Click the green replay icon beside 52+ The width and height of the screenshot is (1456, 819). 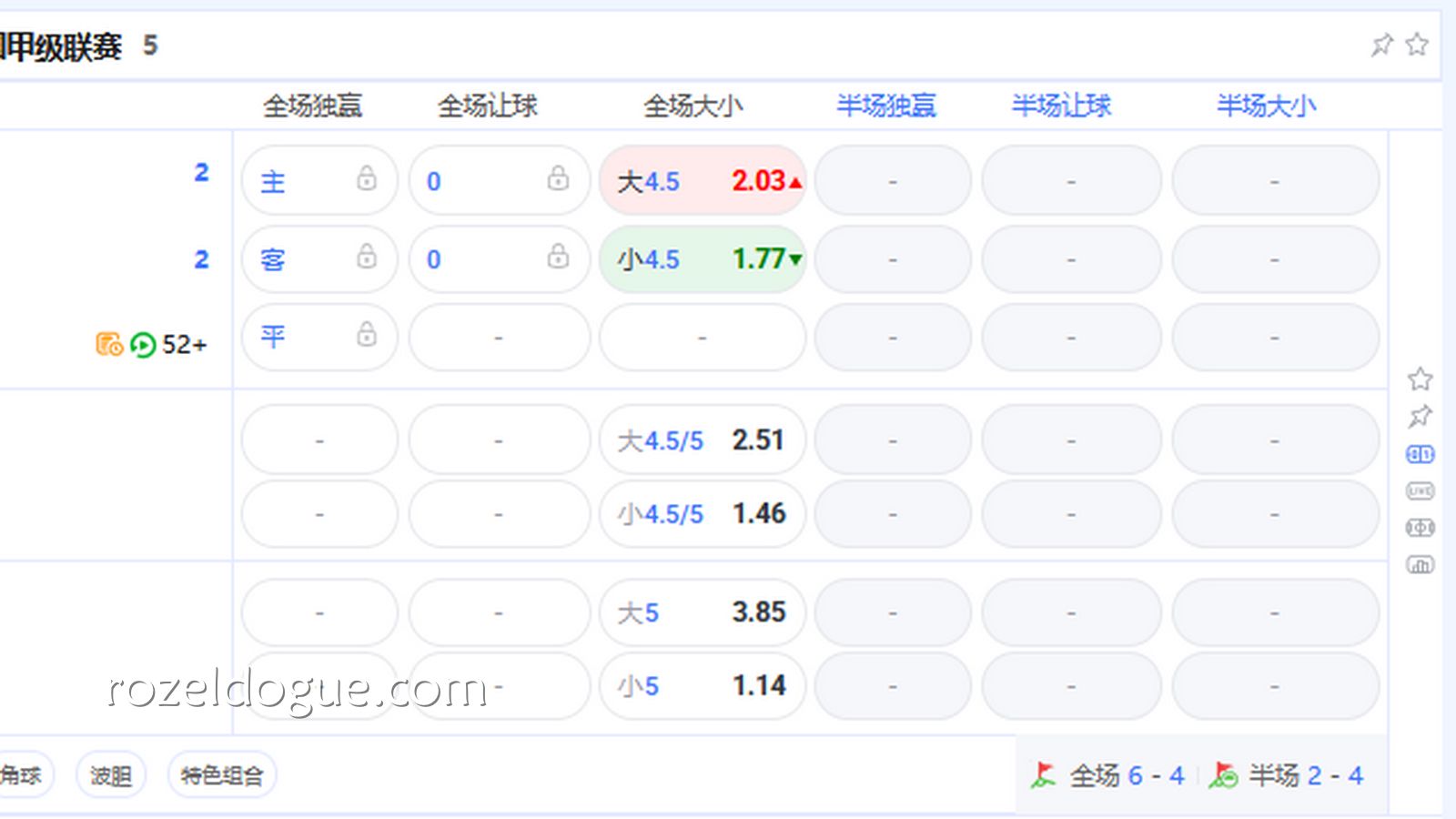143,345
